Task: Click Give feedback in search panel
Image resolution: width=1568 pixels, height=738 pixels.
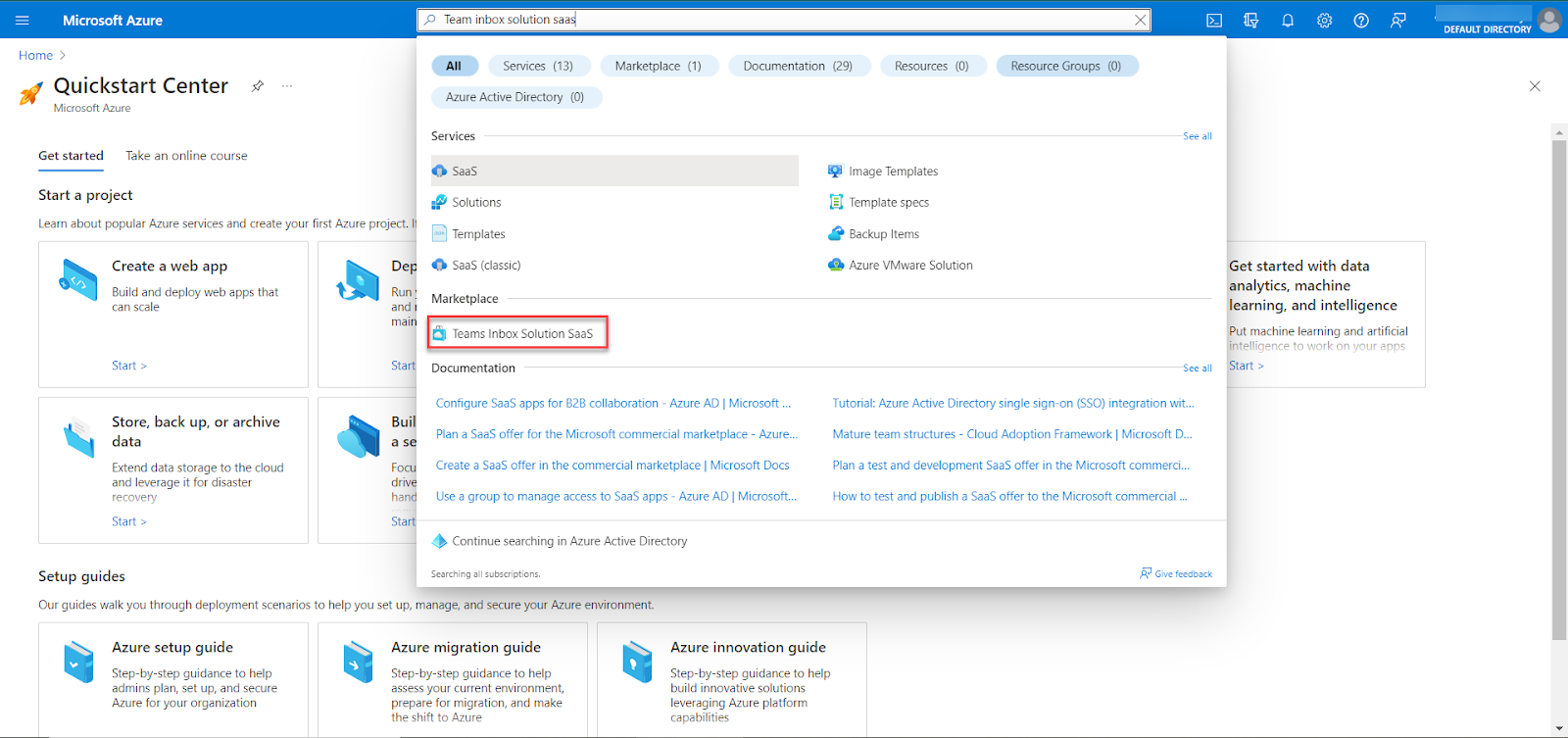Action: click(1176, 573)
